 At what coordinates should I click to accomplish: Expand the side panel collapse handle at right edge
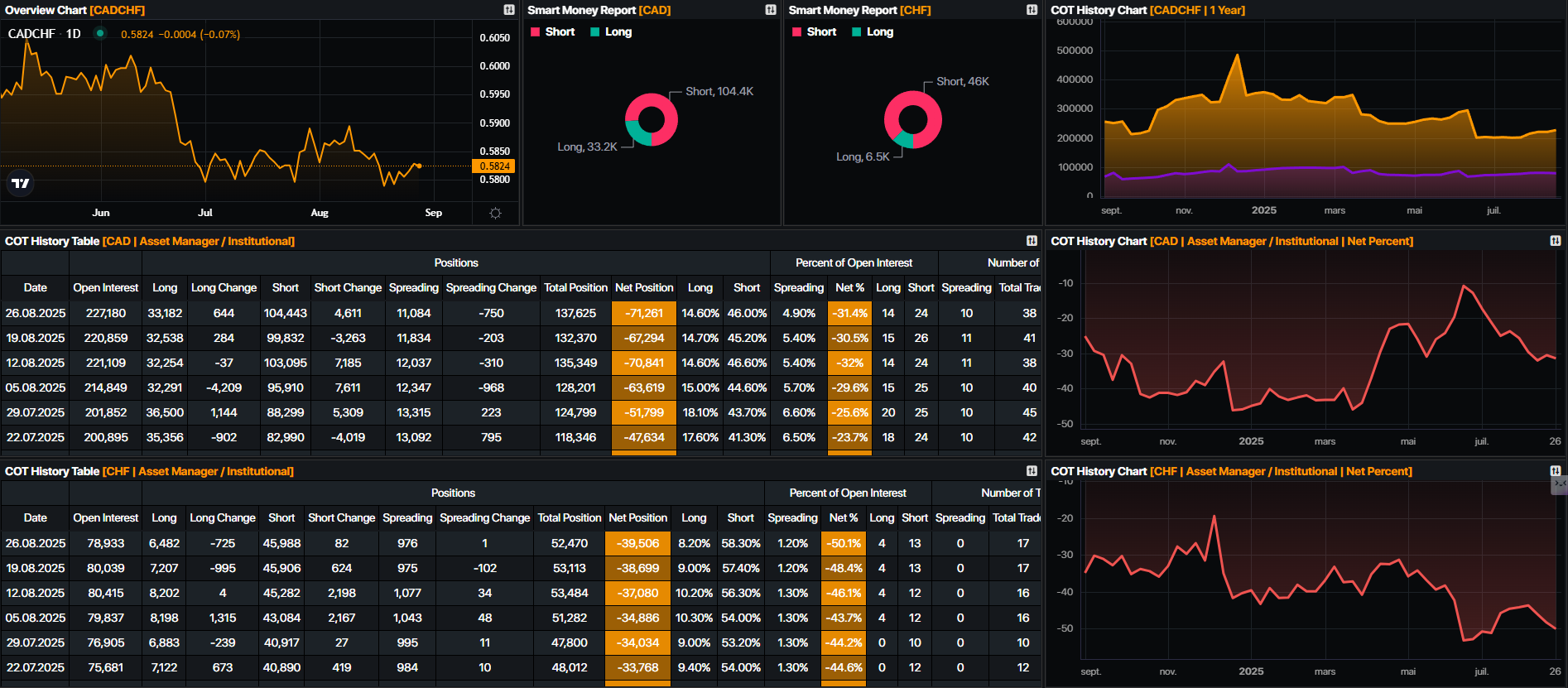(1560, 484)
